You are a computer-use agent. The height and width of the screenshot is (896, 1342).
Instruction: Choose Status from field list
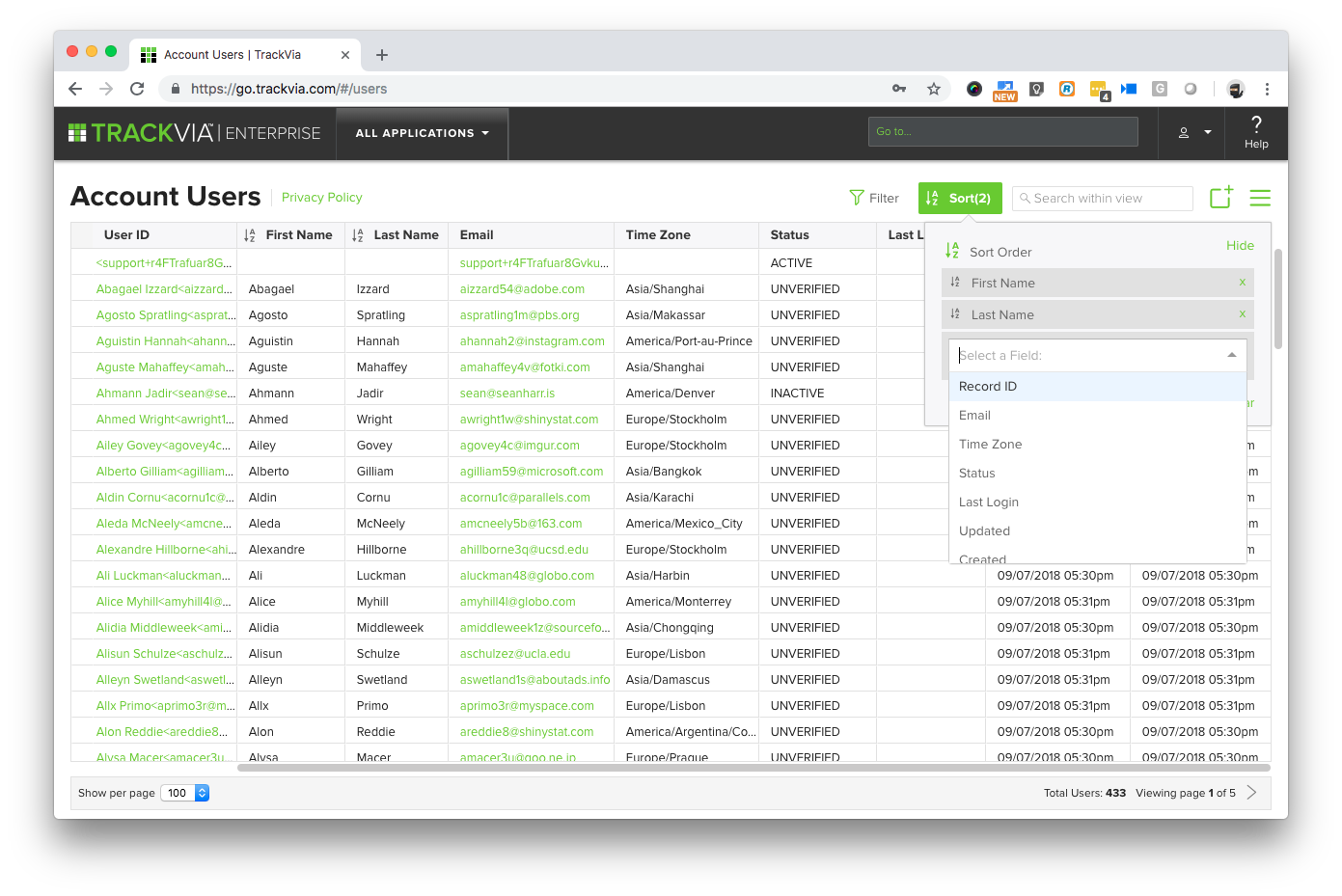pos(1098,474)
